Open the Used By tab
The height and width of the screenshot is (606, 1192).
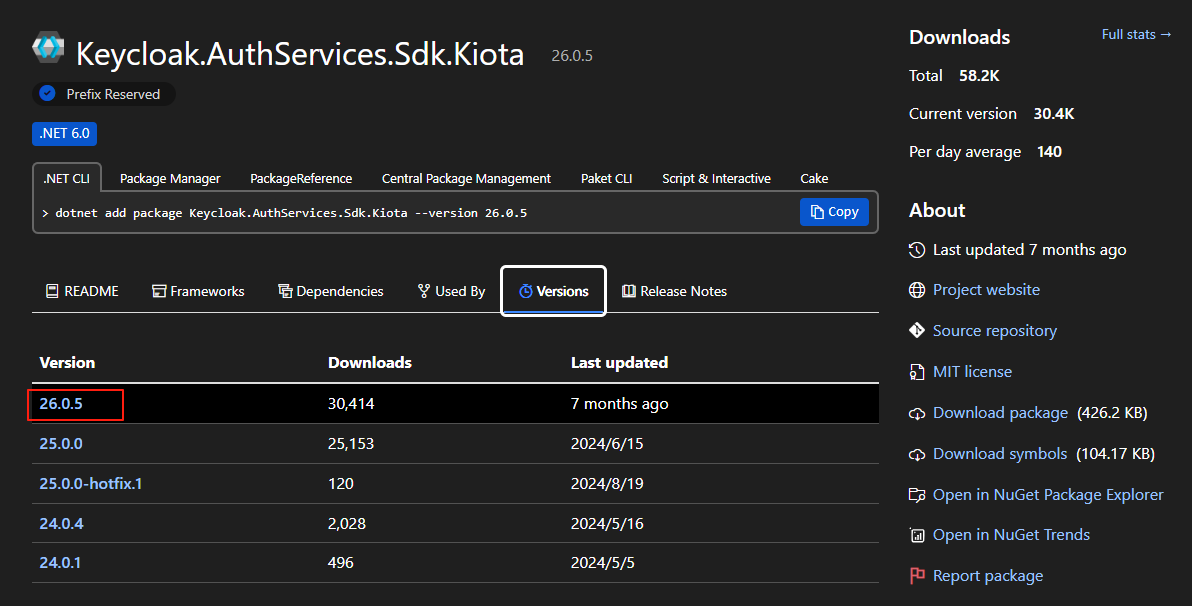pyautogui.click(x=452, y=291)
